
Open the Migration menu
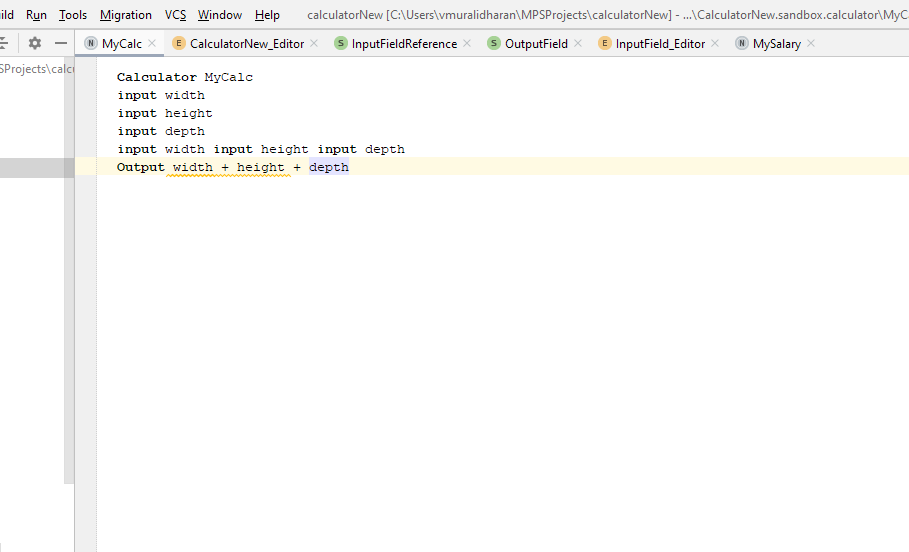pyautogui.click(x=126, y=15)
